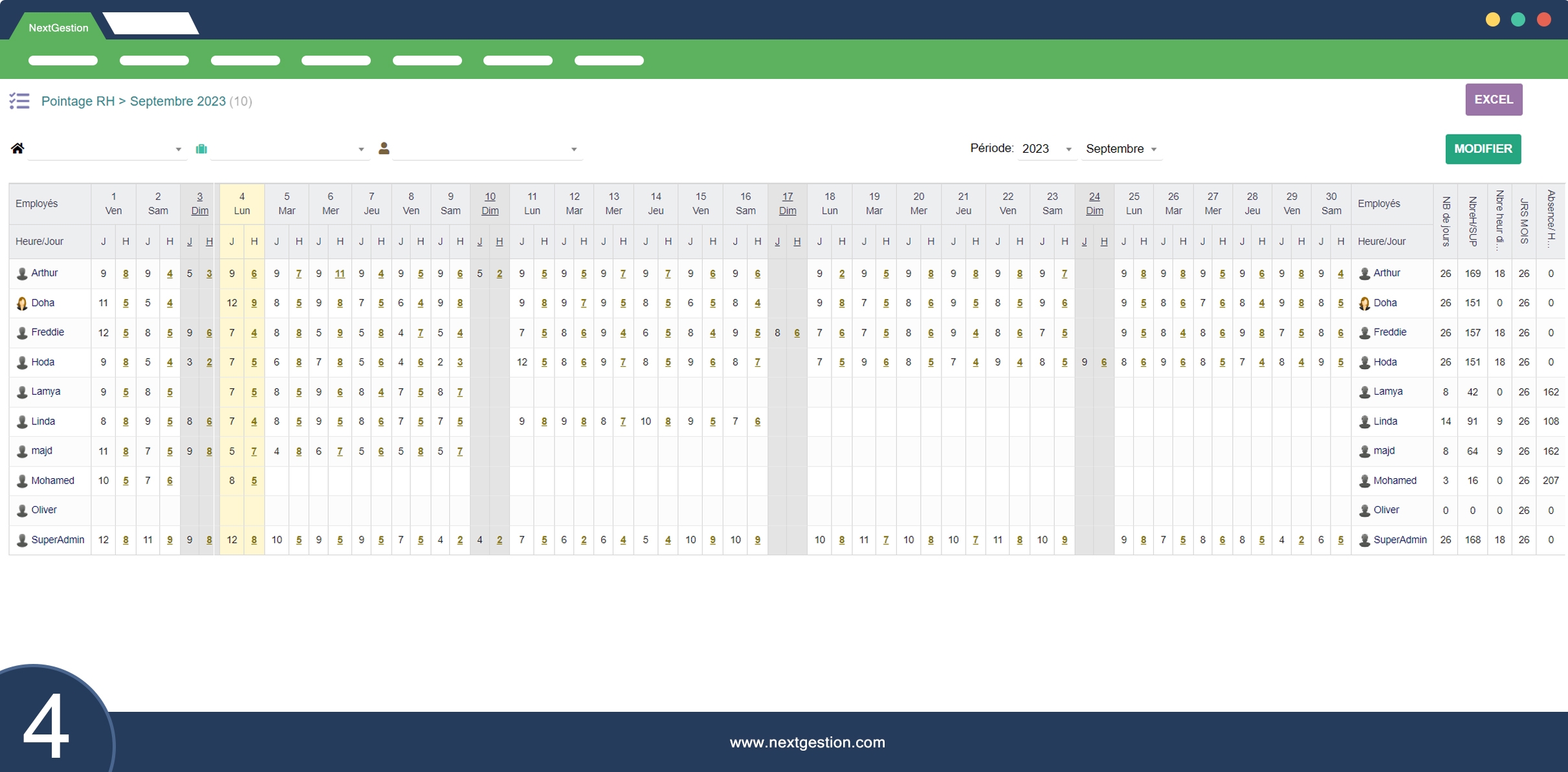
Task: Click SuperAdmin's avatar in the right column
Action: (1364, 540)
